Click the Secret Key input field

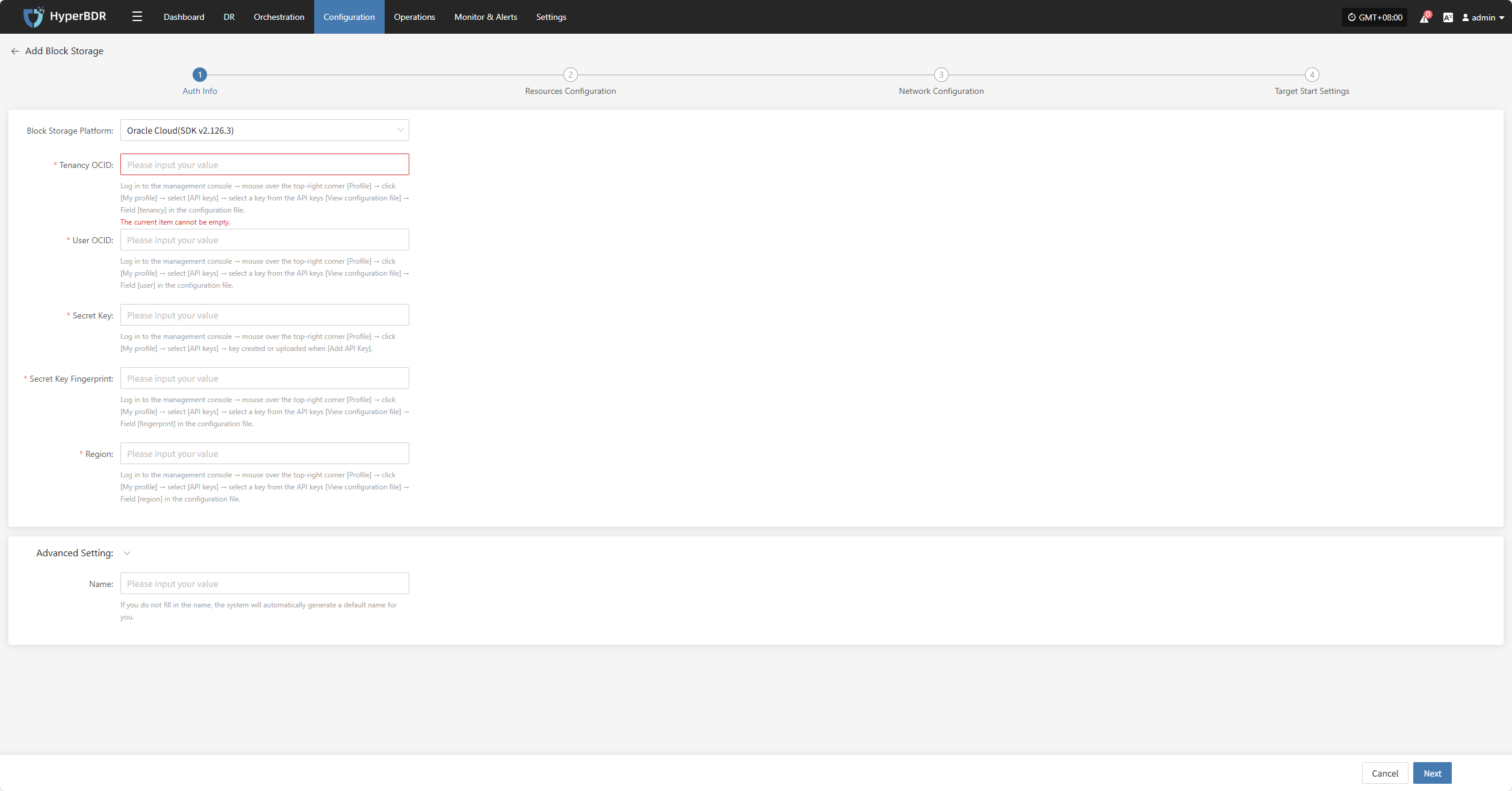265,315
